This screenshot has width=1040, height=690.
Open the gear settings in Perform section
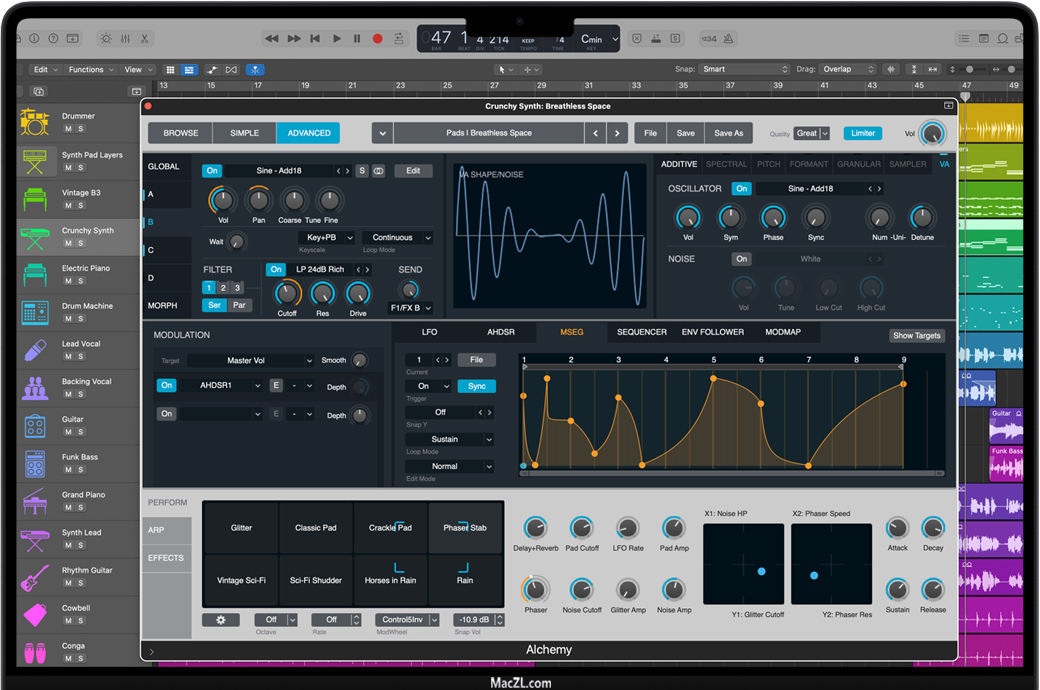(220, 620)
